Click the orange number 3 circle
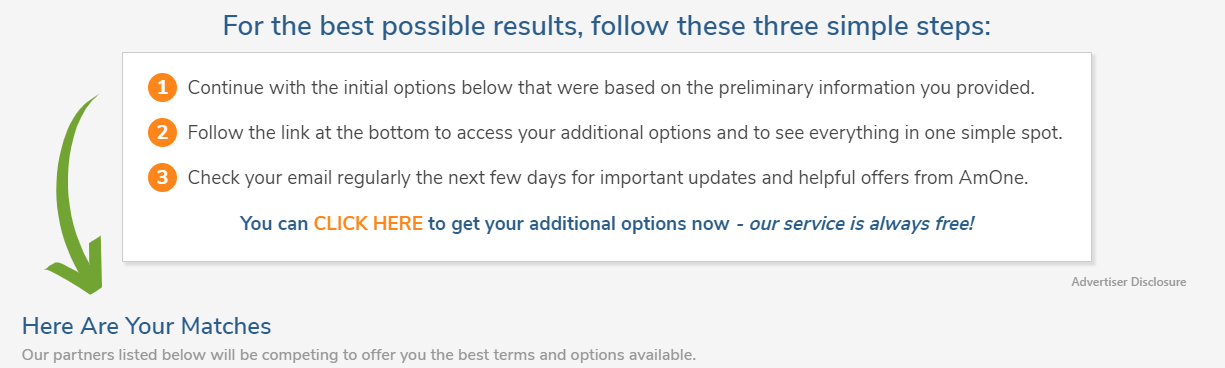Image resolution: width=1225 pixels, height=368 pixels. pos(162,178)
